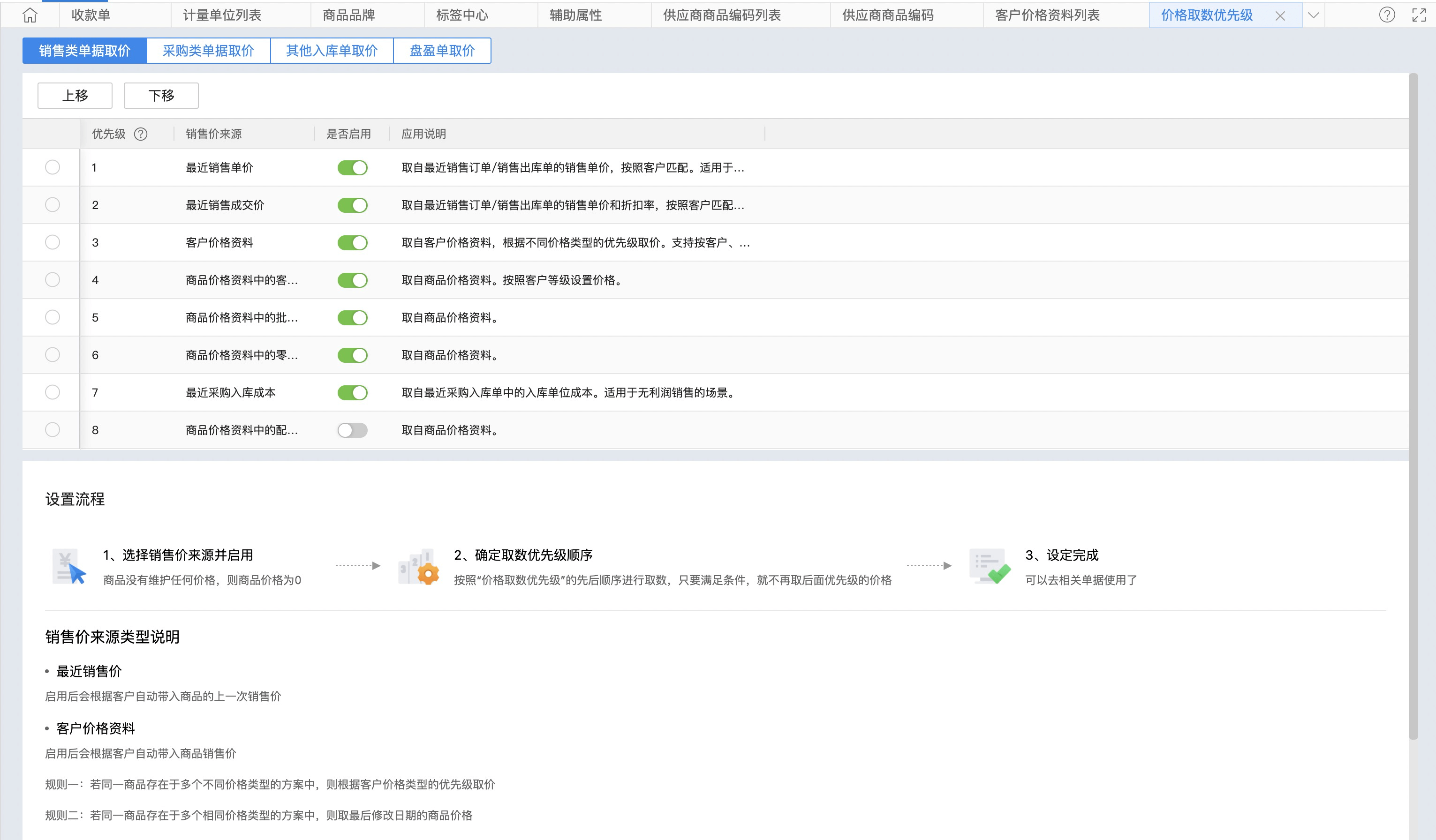Click the step 1 price cursor icon
The height and width of the screenshot is (840, 1436).
click(69, 566)
